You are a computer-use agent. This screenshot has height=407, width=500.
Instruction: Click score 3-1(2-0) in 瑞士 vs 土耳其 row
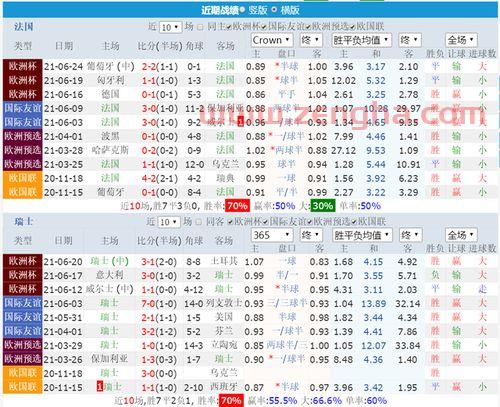coord(159,261)
